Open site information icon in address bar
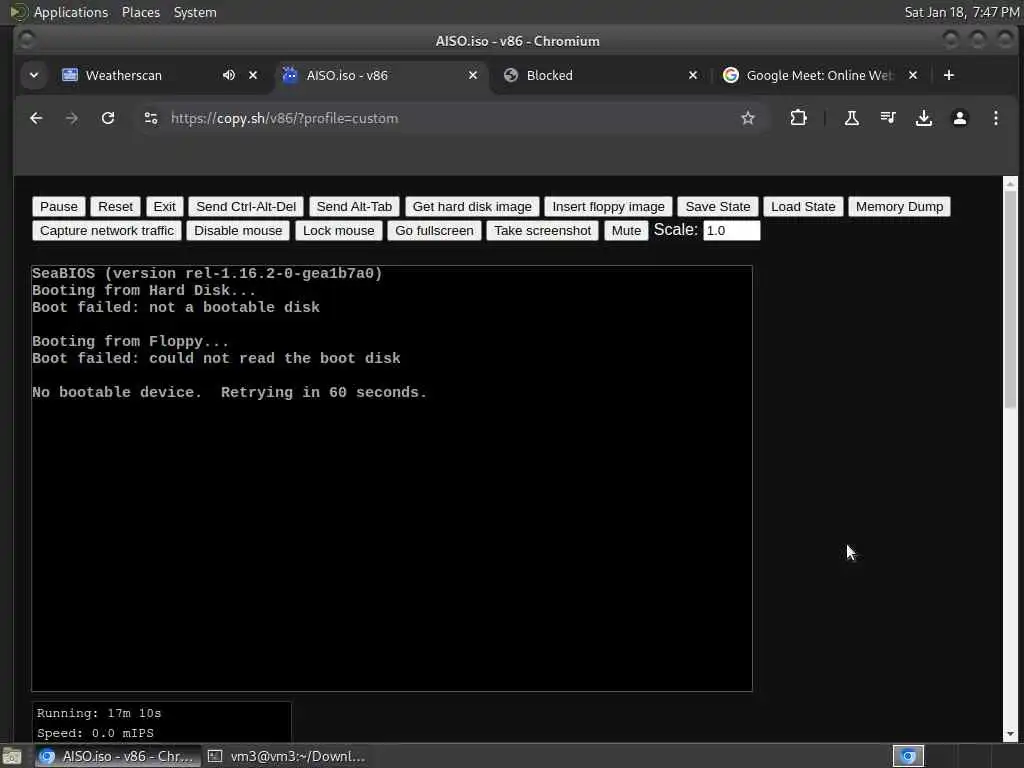This screenshot has width=1024, height=768. pyautogui.click(x=151, y=118)
